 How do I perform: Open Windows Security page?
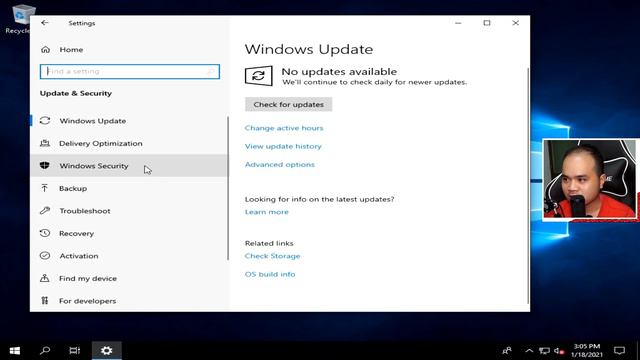coord(129,166)
